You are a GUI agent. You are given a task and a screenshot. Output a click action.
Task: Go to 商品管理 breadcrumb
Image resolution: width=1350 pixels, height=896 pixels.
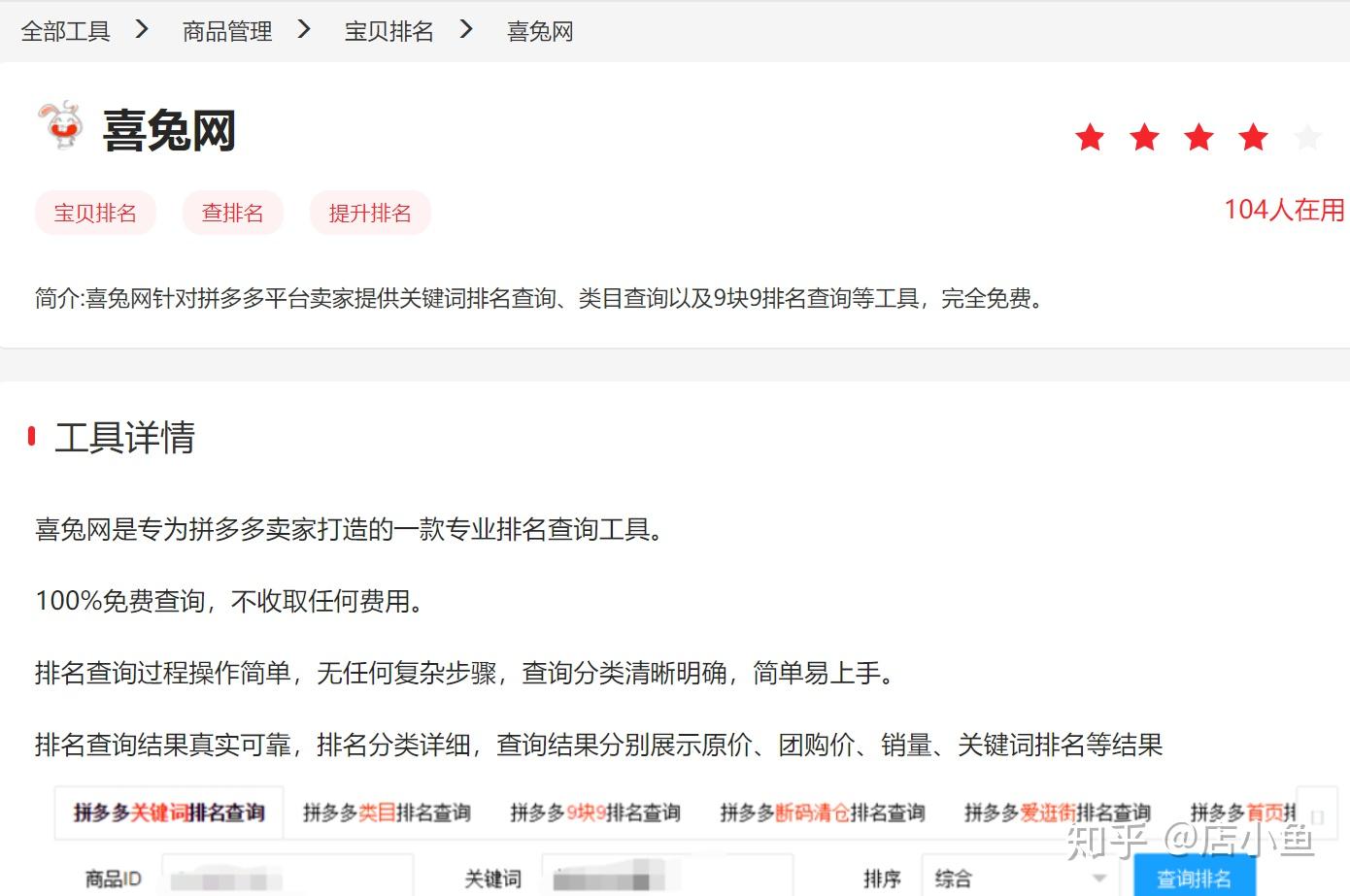click(x=227, y=32)
